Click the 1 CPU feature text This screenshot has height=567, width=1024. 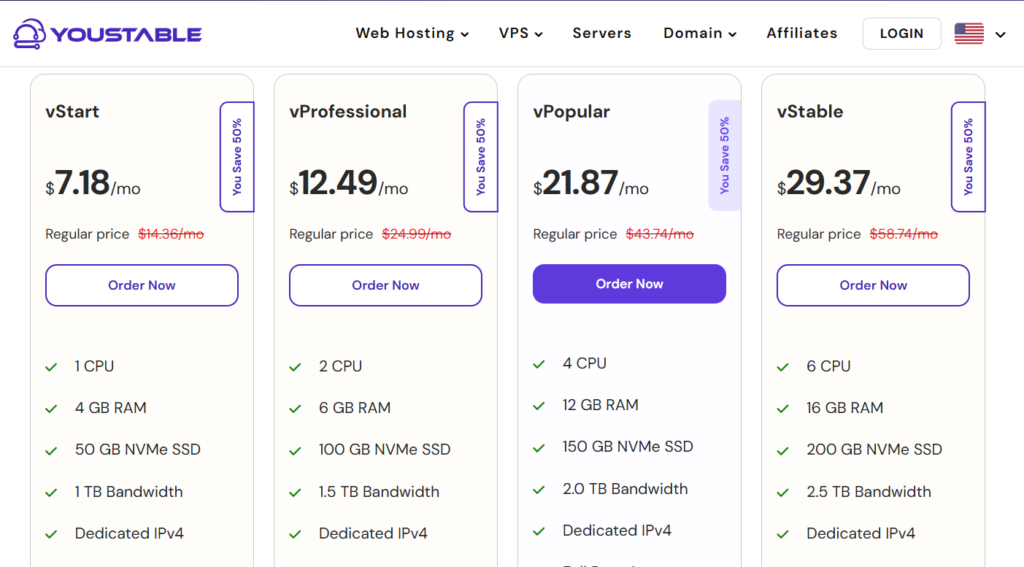(x=94, y=366)
